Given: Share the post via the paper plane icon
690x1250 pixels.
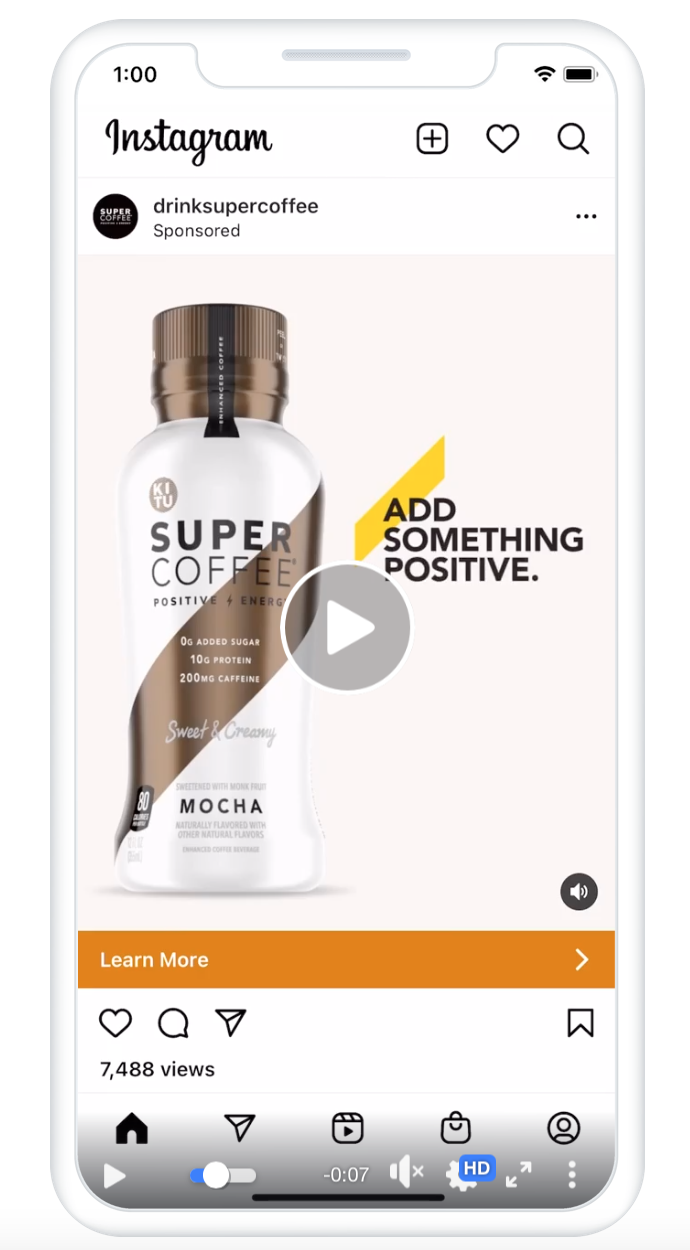Looking at the screenshot, I should pos(231,1022).
